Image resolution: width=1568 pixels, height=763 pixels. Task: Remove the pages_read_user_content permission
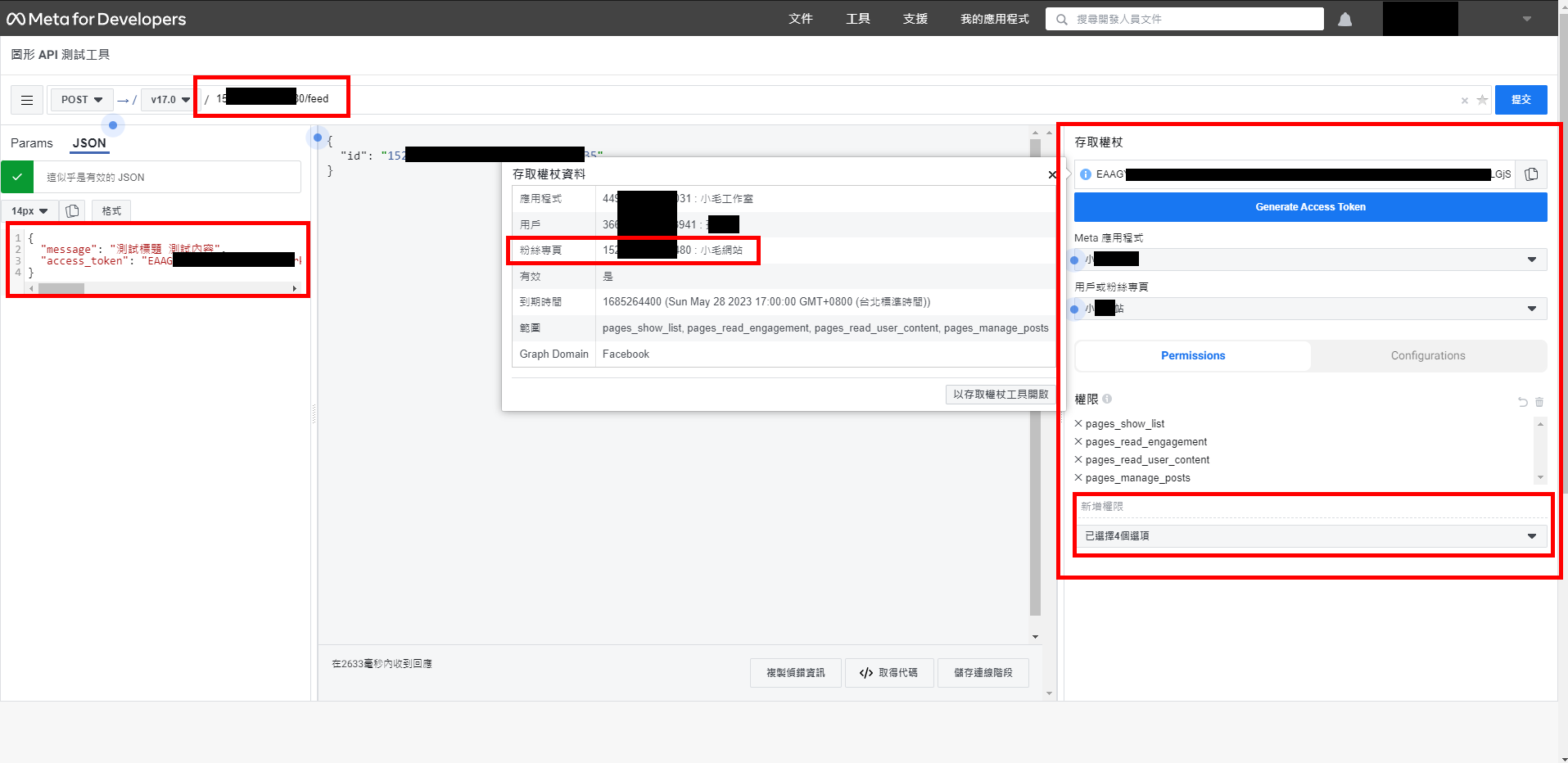pyautogui.click(x=1078, y=459)
